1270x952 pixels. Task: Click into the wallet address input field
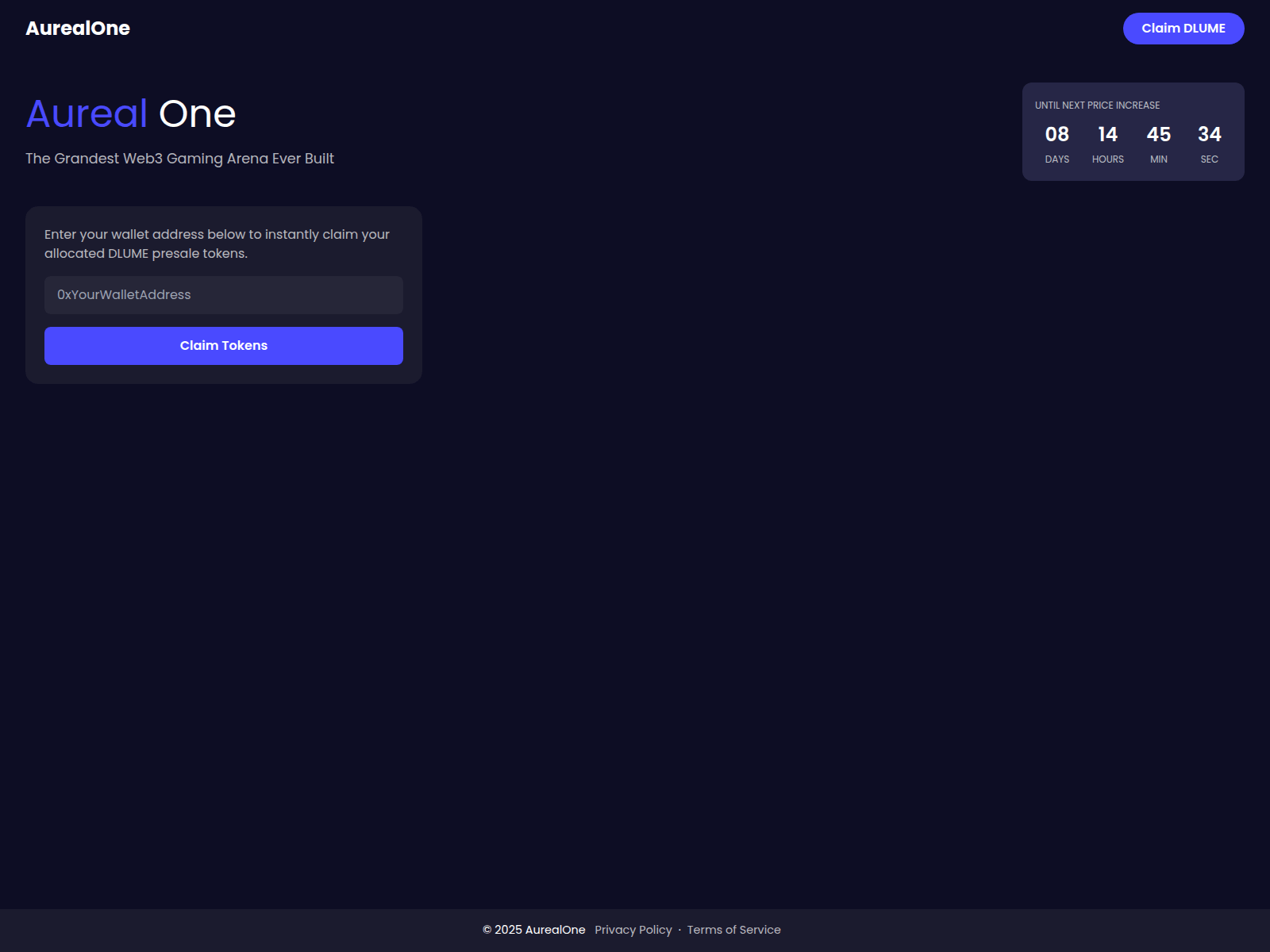[x=223, y=294]
